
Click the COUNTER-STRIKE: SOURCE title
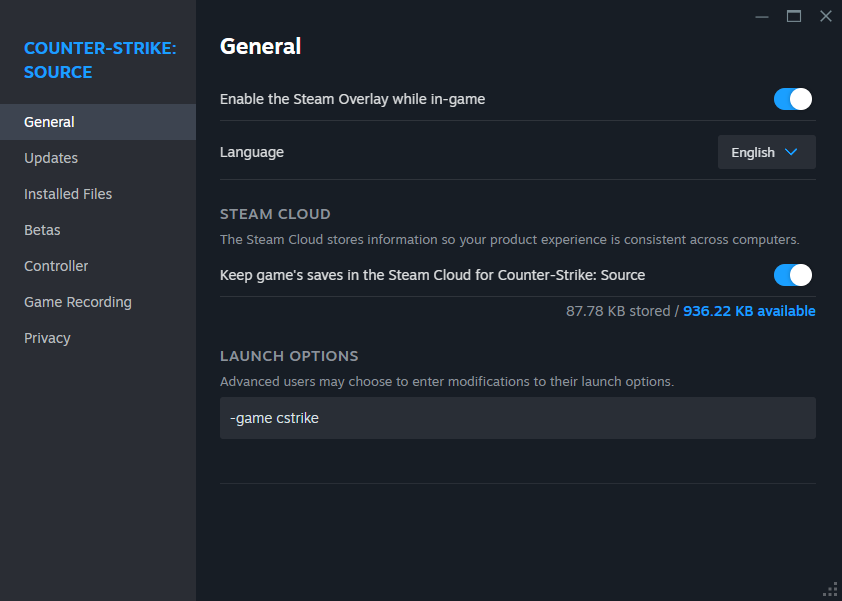click(100, 60)
